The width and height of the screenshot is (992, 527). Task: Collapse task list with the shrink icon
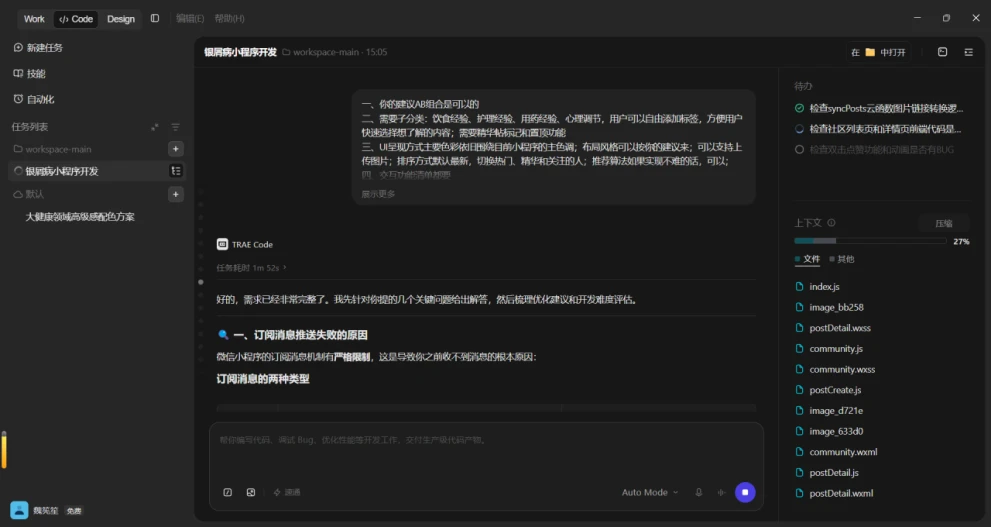[x=155, y=127]
